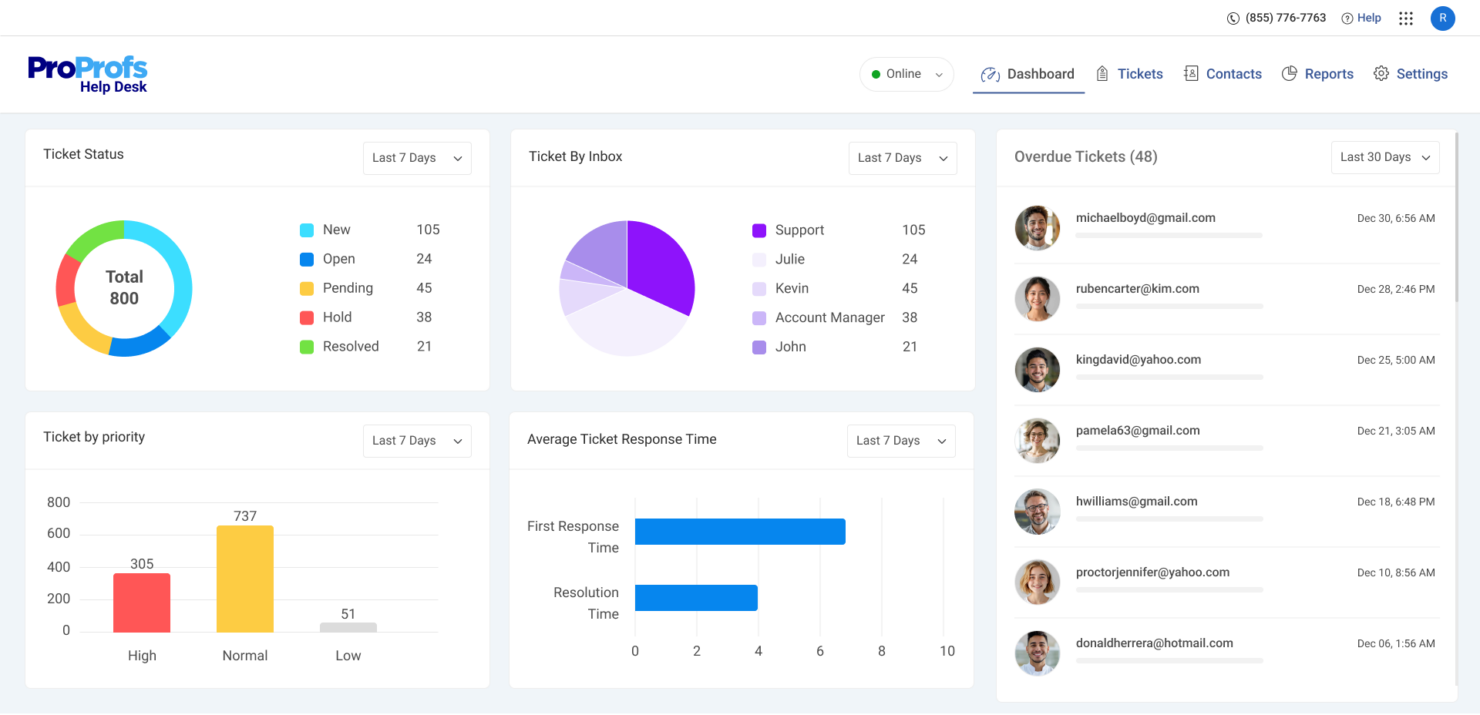Change the Last 30 Days filter on Overdue Tickets
The height and width of the screenshot is (715, 1480).
[x=1384, y=156]
